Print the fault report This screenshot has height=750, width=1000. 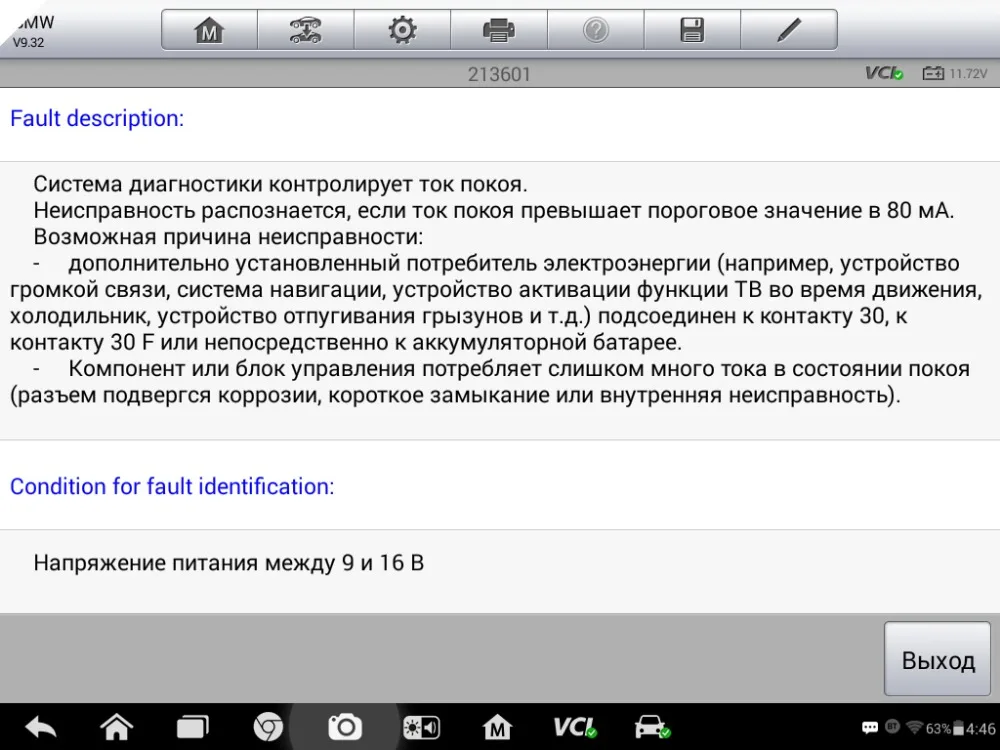click(x=499, y=30)
